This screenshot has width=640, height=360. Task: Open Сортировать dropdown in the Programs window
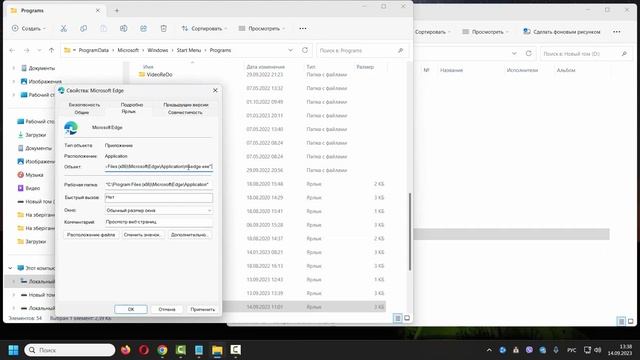pyautogui.click(x=204, y=29)
